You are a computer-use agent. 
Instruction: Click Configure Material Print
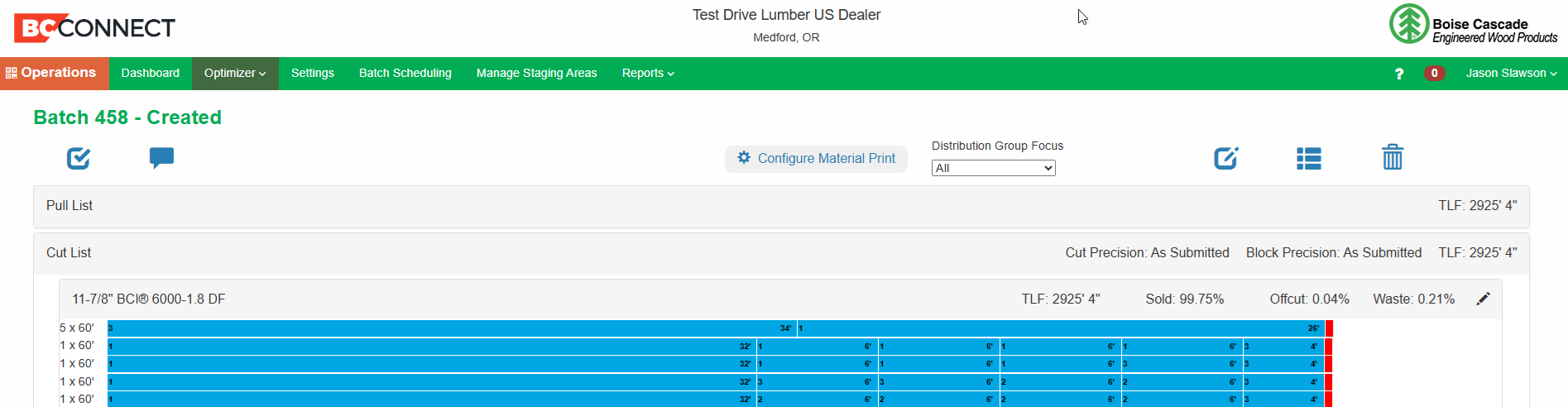click(816, 159)
